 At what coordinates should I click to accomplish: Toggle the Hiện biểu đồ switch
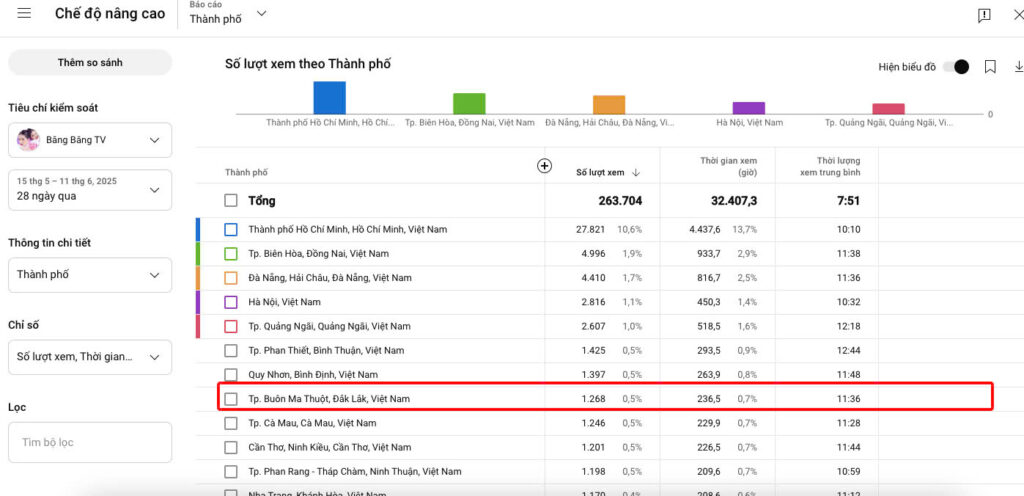[x=956, y=67]
